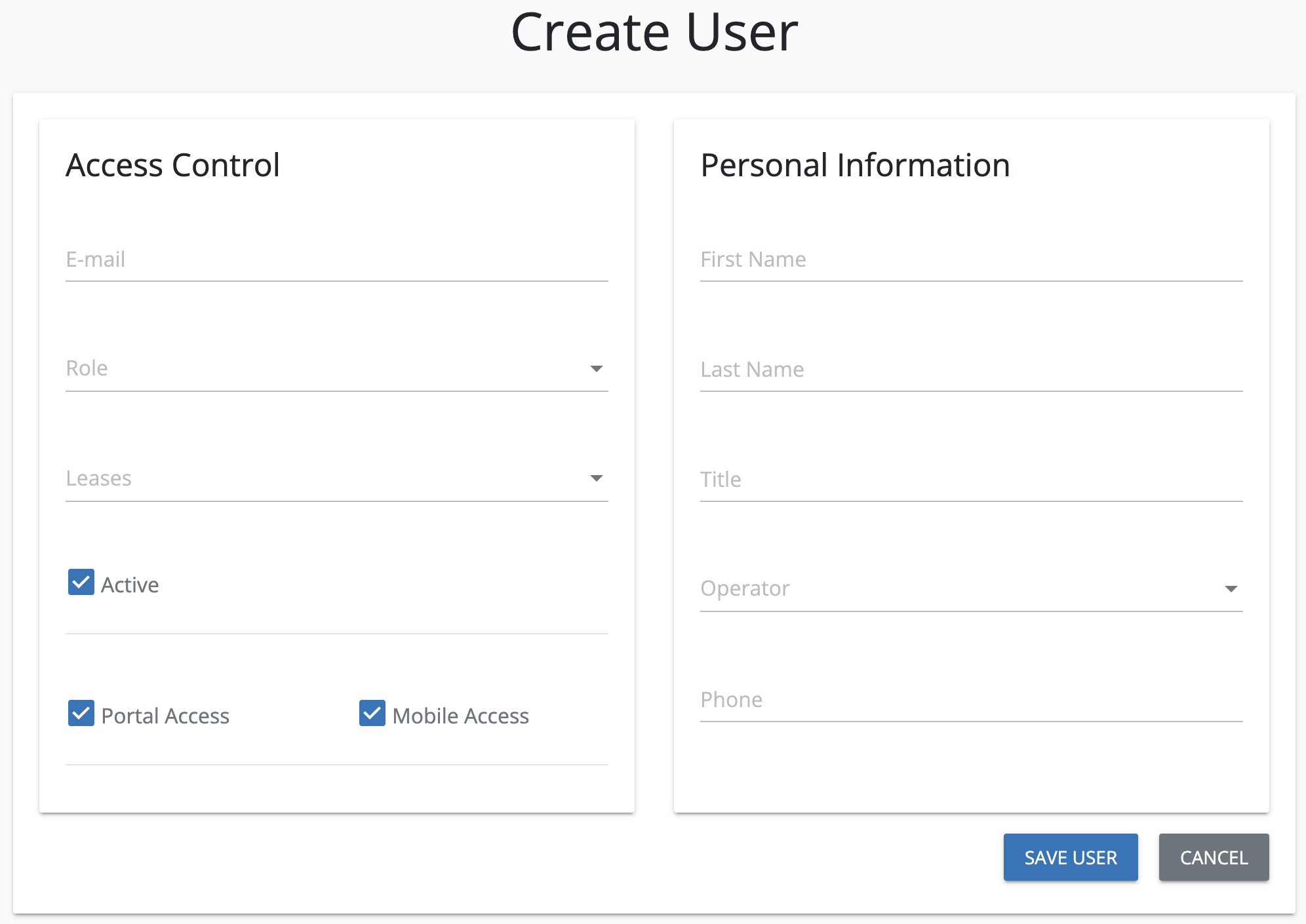The height and width of the screenshot is (924, 1306).
Task: Click the Save User button
Action: tap(1070, 857)
